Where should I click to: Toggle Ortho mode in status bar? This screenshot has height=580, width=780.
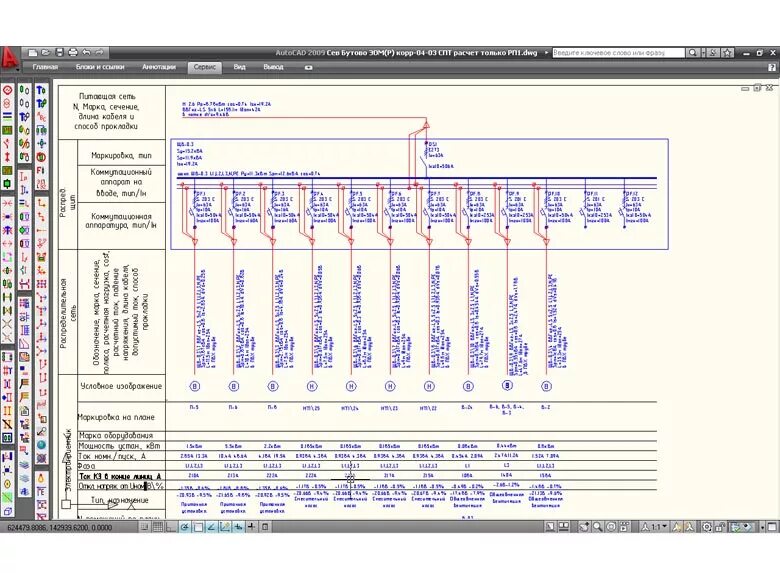[x=171, y=527]
